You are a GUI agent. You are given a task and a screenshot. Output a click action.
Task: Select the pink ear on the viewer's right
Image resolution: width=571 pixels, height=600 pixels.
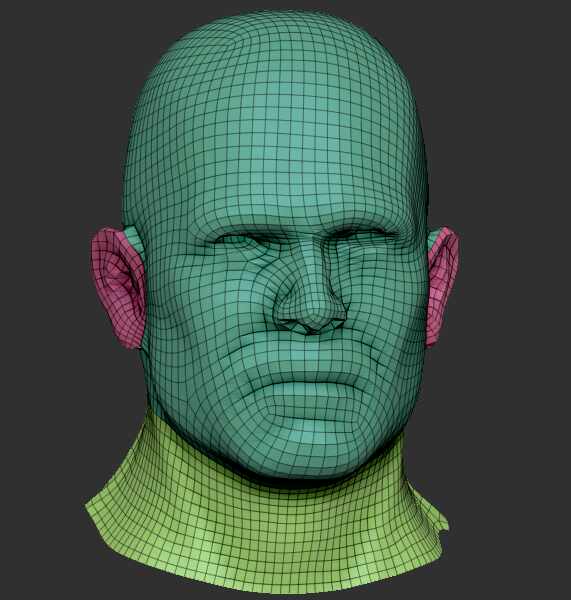(443, 286)
